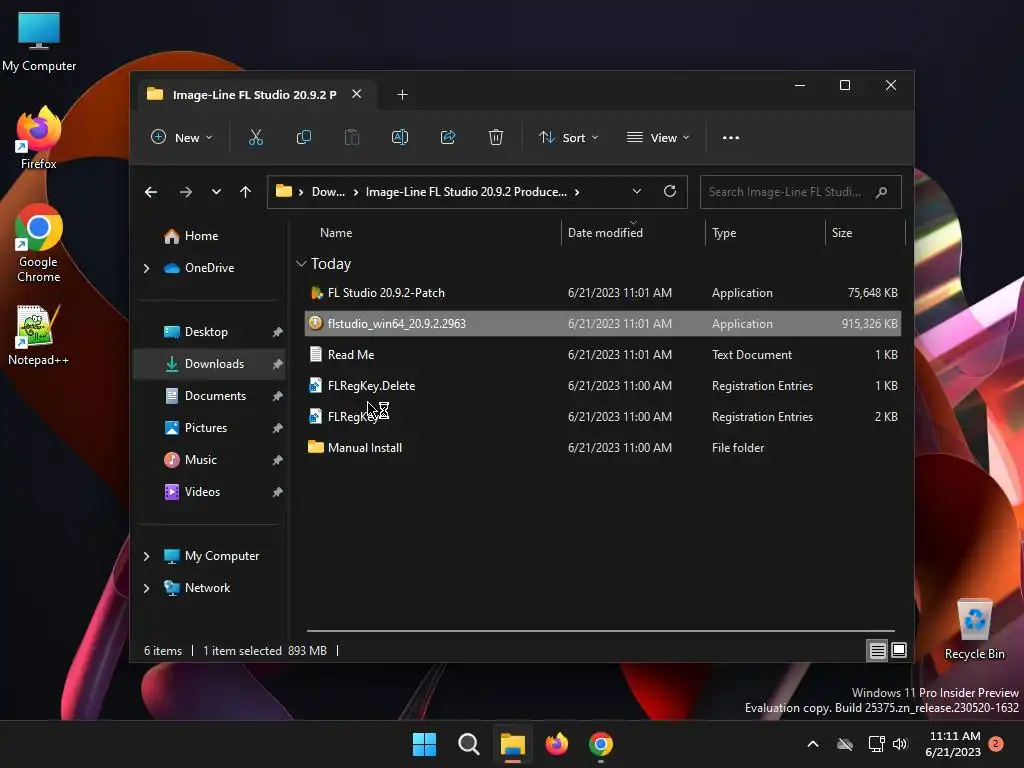This screenshot has width=1024, height=768.
Task: Click the Dow... breadcrumb segment
Action: coord(328,192)
